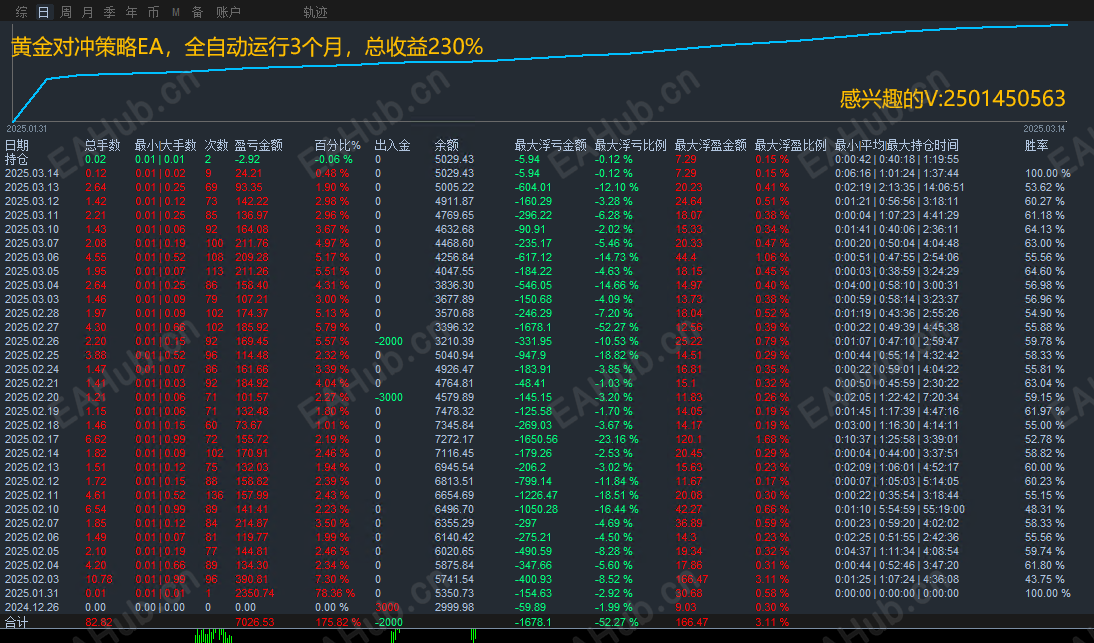Open the 备 notes tab
1094x643 pixels.
pyautogui.click(x=197, y=12)
